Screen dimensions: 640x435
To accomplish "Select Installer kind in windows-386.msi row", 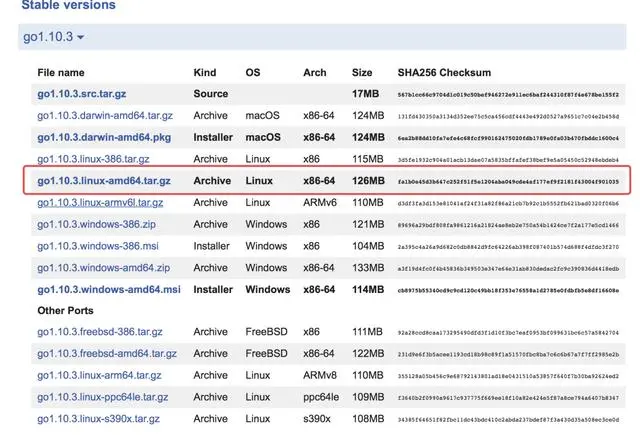I will (x=211, y=246).
